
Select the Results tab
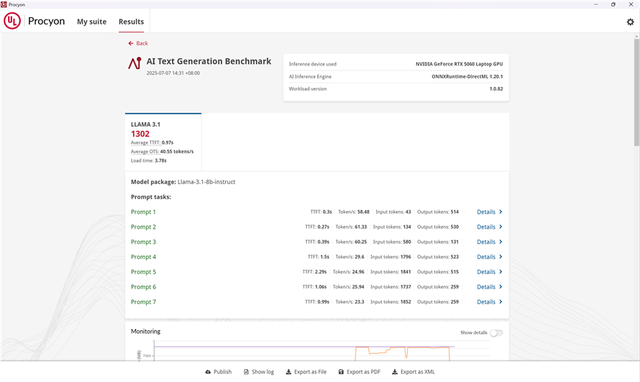131,22
